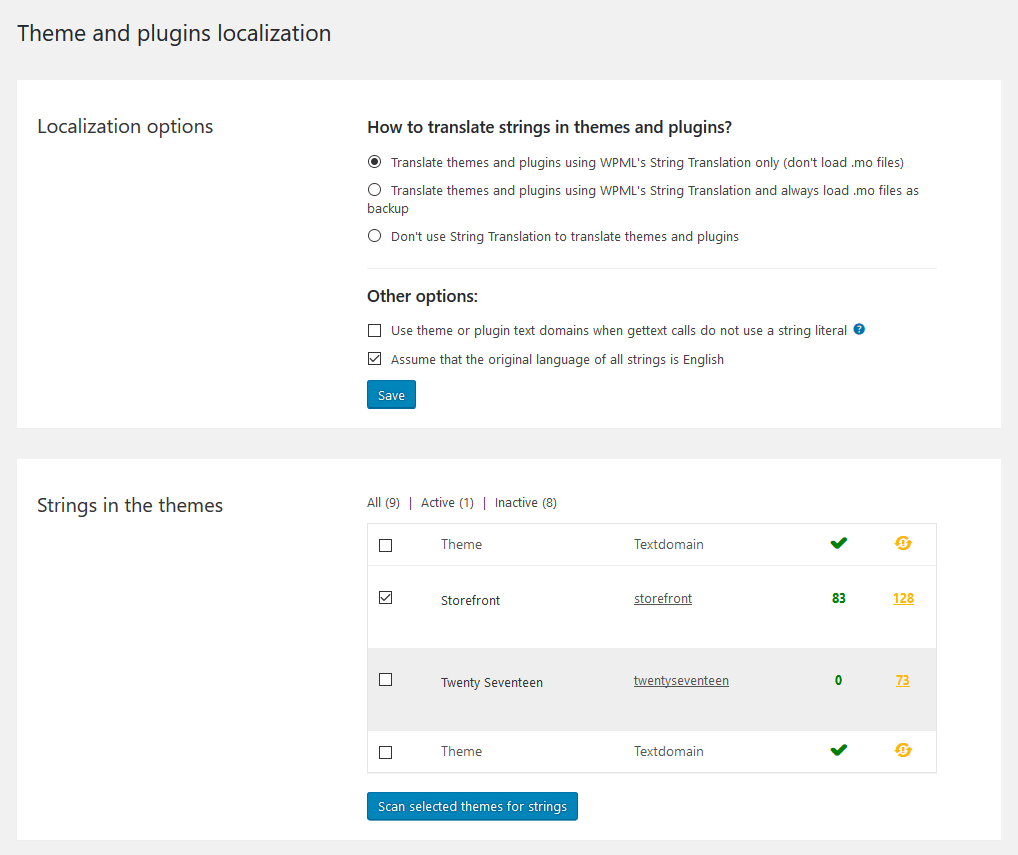Click the orange refresh icon in table footer

(903, 750)
